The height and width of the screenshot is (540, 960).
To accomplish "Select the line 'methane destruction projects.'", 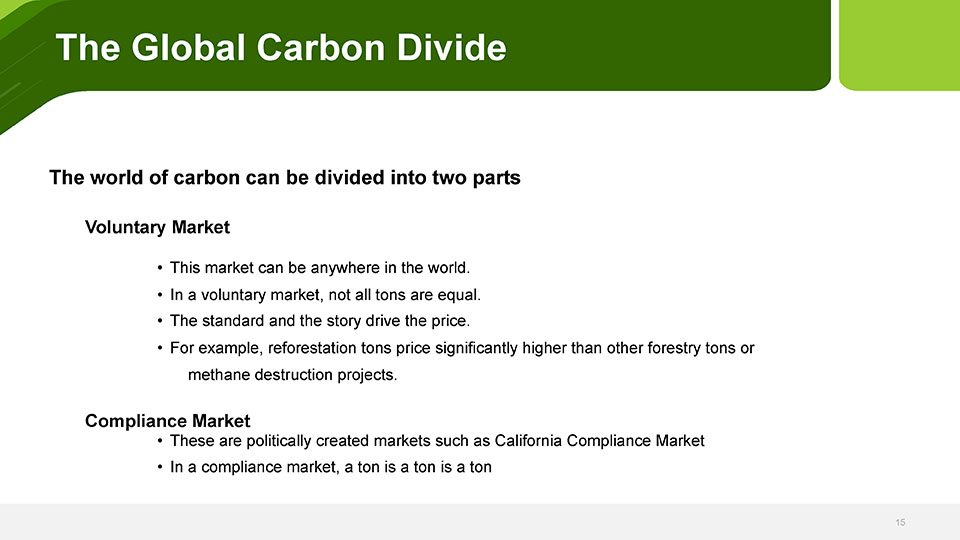I will coord(292,375).
